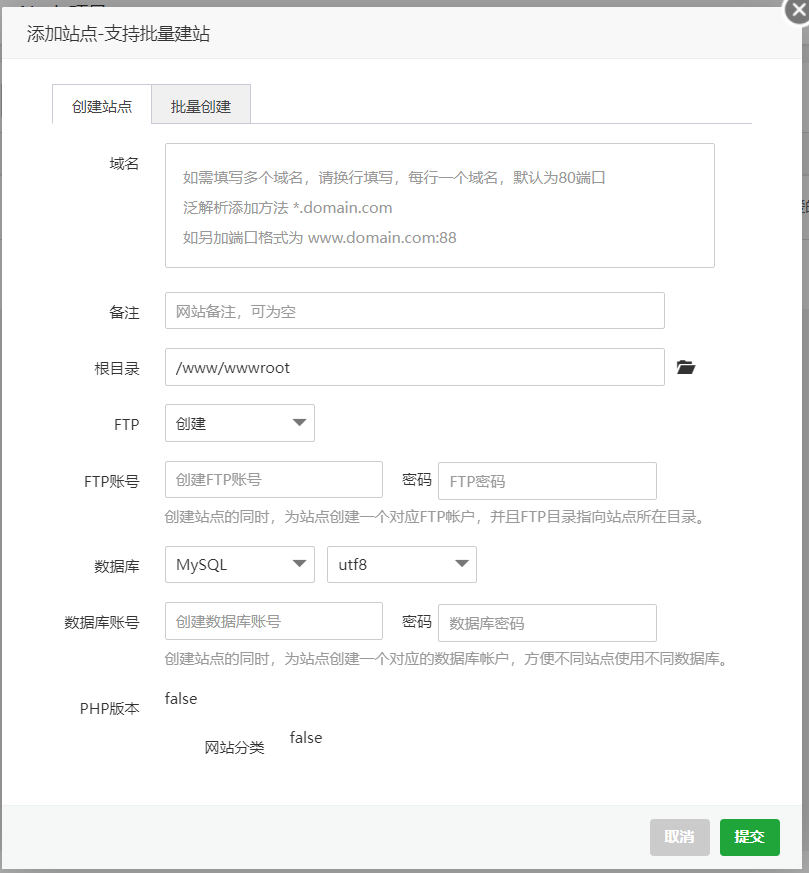Expand the utf8 charset dropdown
This screenshot has height=873, width=809.
tap(401, 565)
